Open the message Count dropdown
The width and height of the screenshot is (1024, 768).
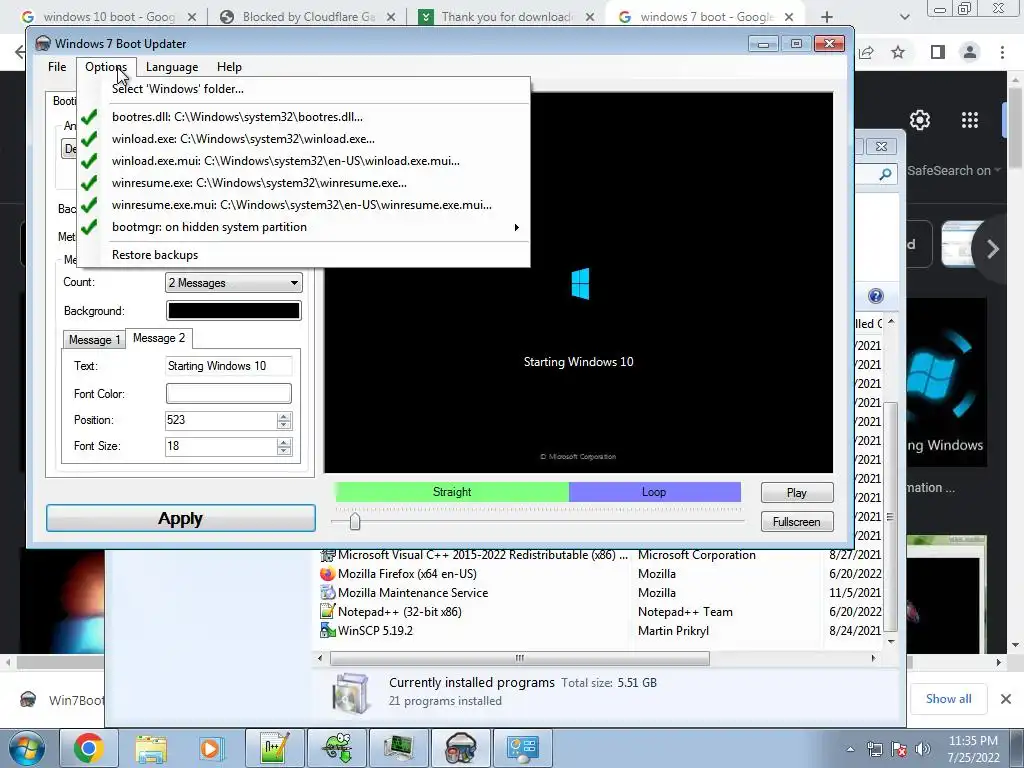tap(234, 283)
